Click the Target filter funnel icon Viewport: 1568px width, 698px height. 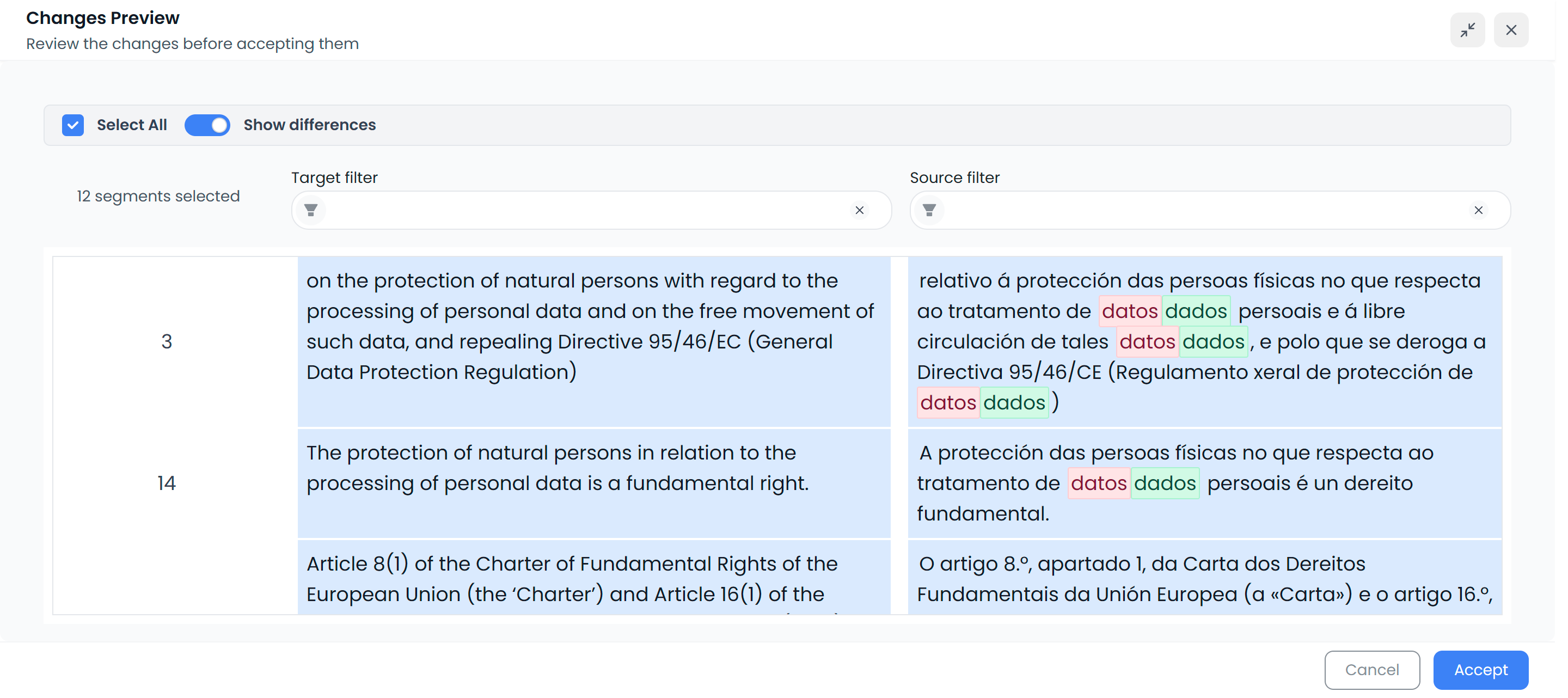point(310,210)
